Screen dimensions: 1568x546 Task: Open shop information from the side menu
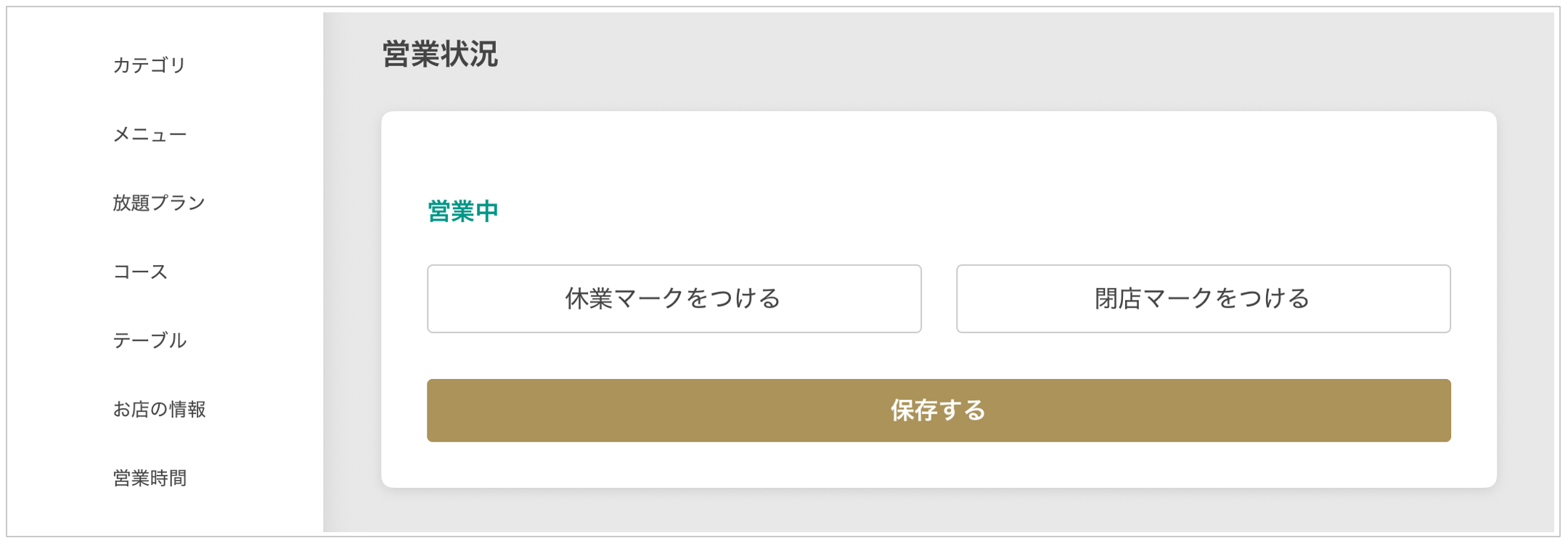tap(159, 409)
